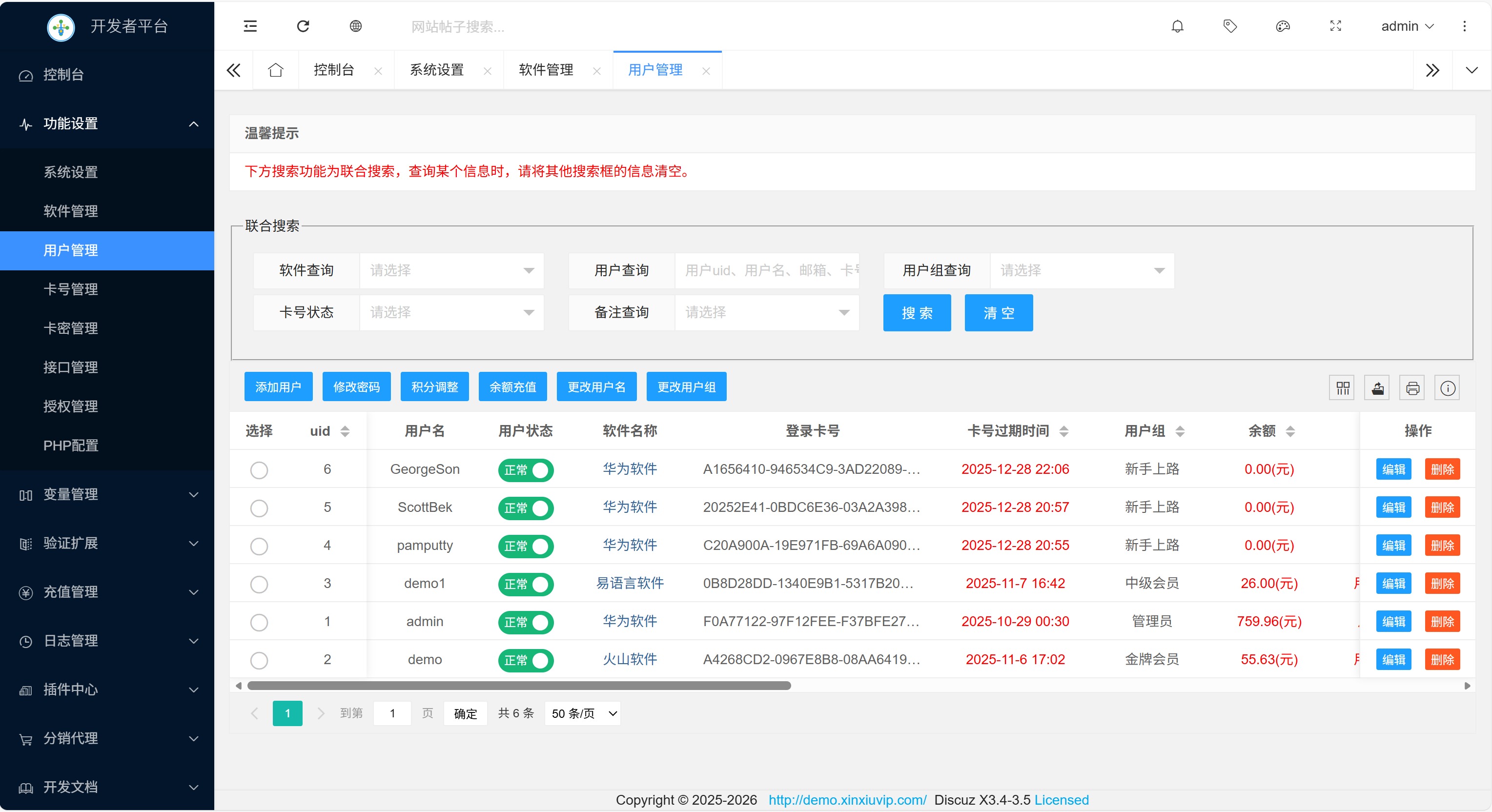
Task: Switch off admin's 正常 status toggle
Action: (525, 622)
